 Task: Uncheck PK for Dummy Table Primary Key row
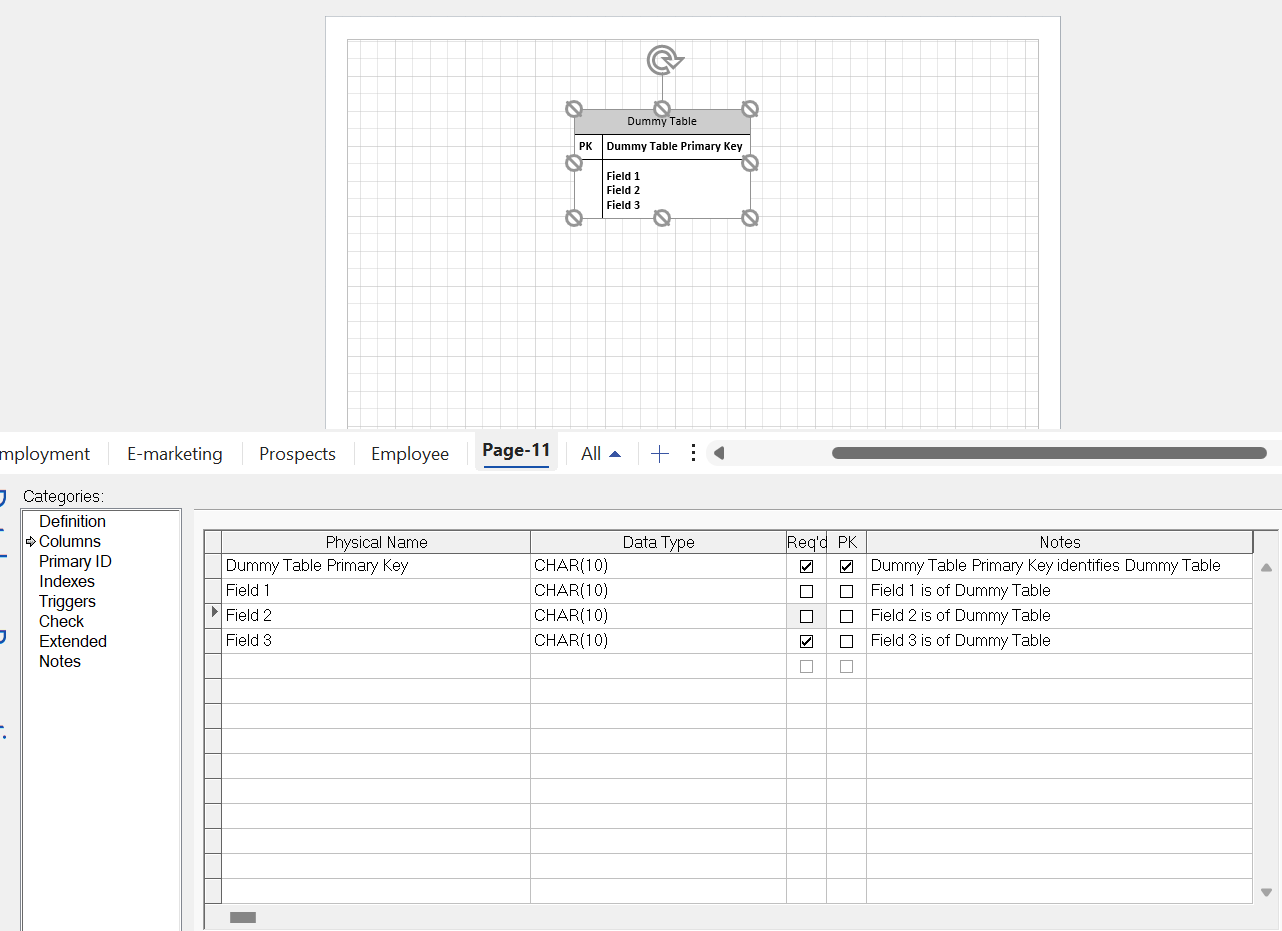click(x=847, y=566)
